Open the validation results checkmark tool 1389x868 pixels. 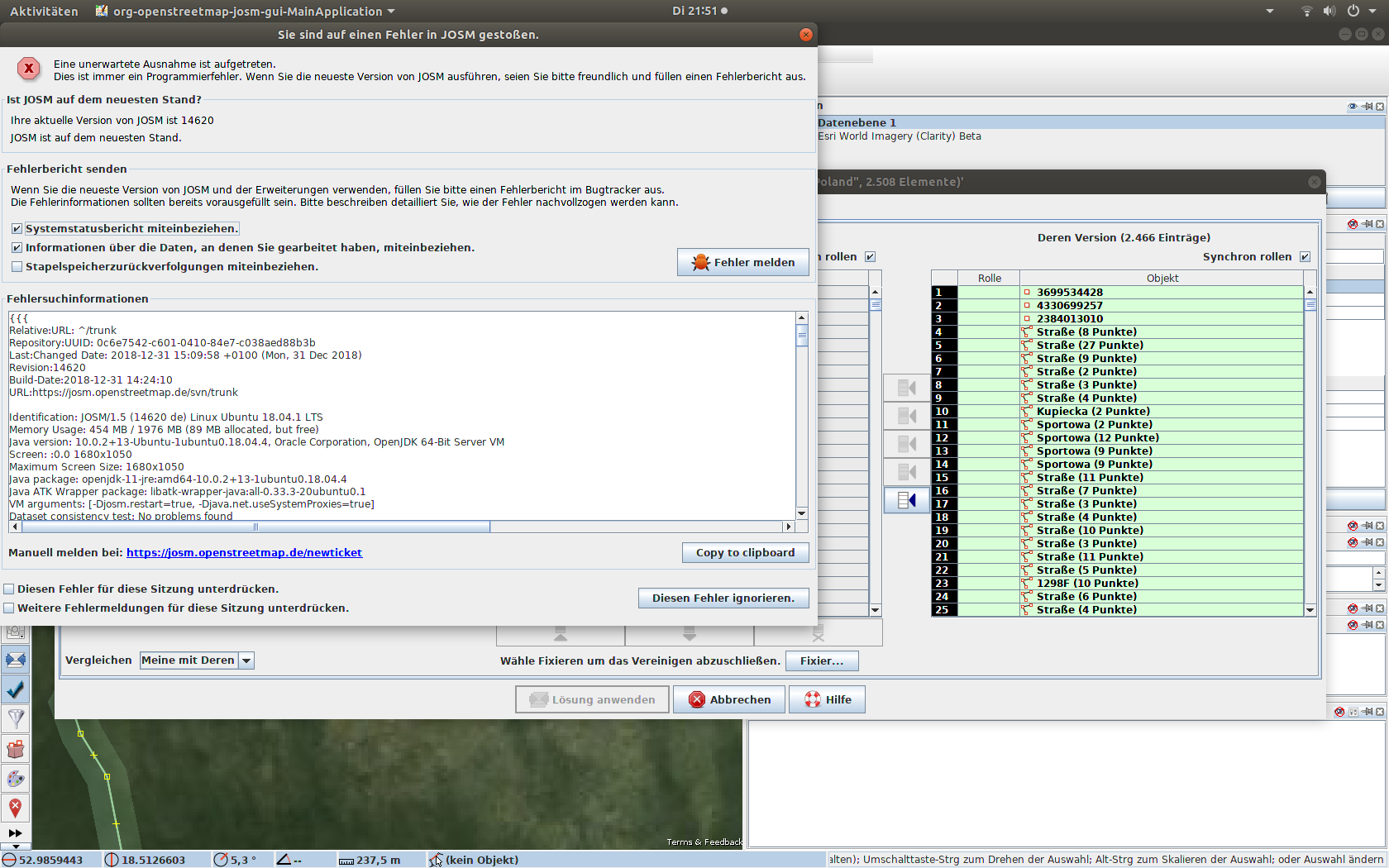tap(15, 689)
